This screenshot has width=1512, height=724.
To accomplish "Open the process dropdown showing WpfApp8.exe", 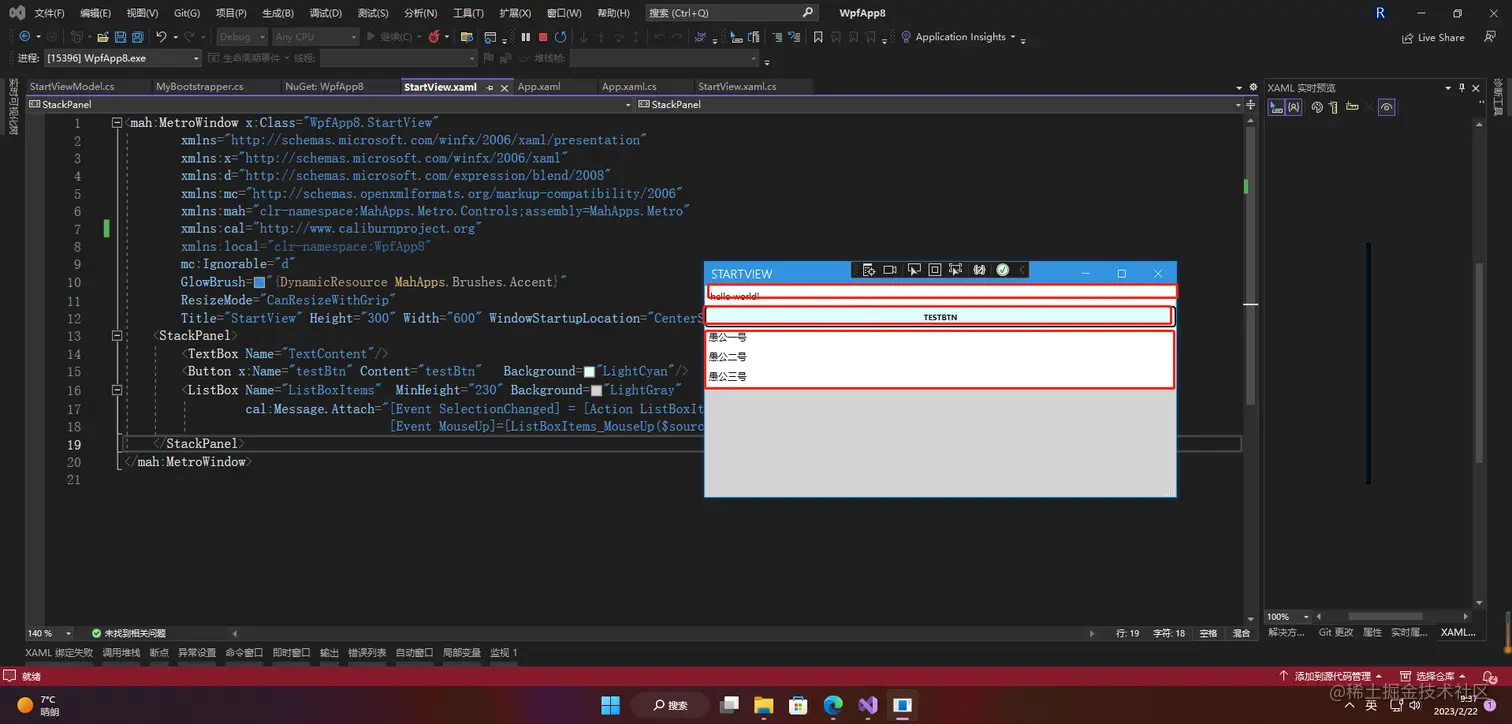I will (x=123, y=58).
